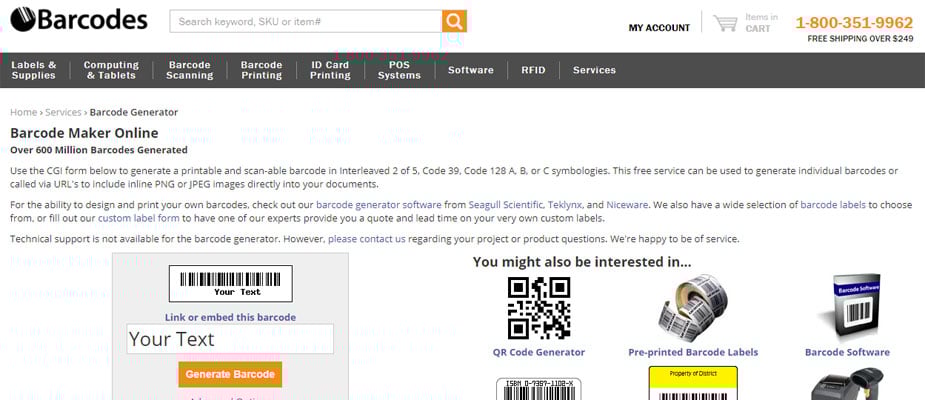Click the orange search magnifier button

(454, 21)
